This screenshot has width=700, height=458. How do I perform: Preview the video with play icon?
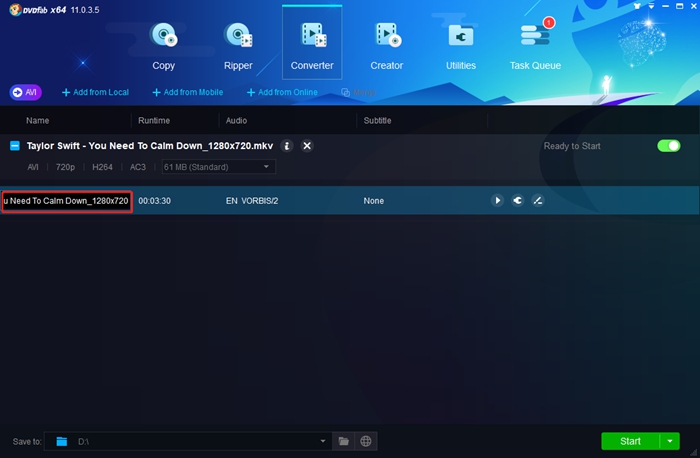497,200
